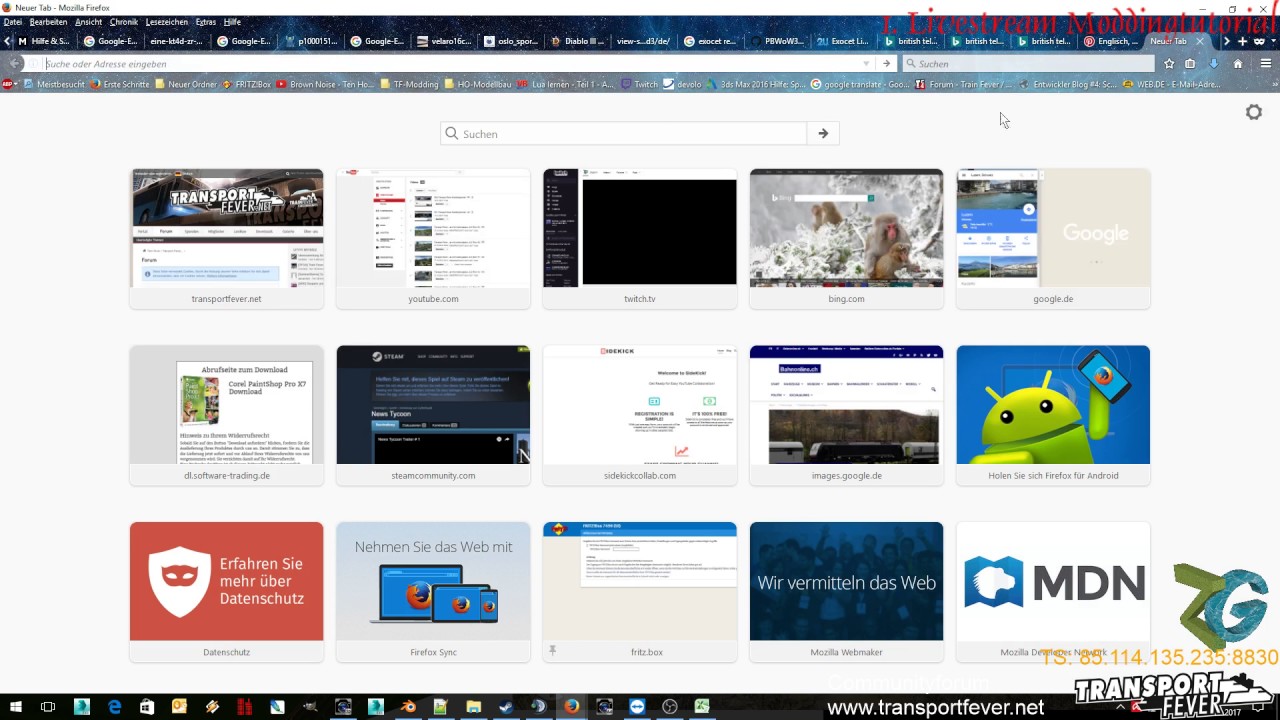The image size is (1280, 720).
Task: Open TeamViewer from the taskbar
Action: pyautogui.click(x=637, y=707)
